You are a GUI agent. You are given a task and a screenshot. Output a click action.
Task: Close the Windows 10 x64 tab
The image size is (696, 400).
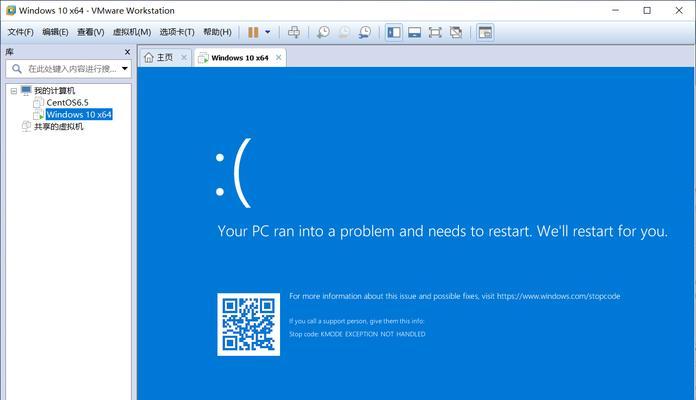278,57
